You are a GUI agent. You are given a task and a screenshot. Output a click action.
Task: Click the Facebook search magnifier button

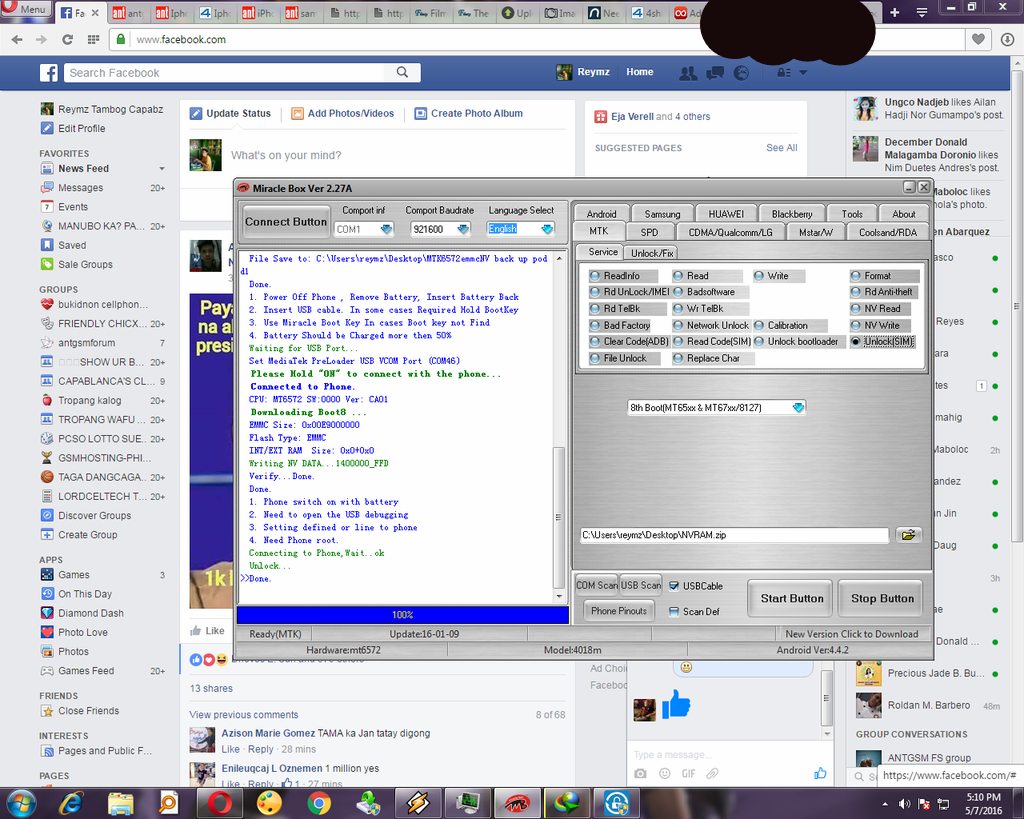pyautogui.click(x=402, y=72)
